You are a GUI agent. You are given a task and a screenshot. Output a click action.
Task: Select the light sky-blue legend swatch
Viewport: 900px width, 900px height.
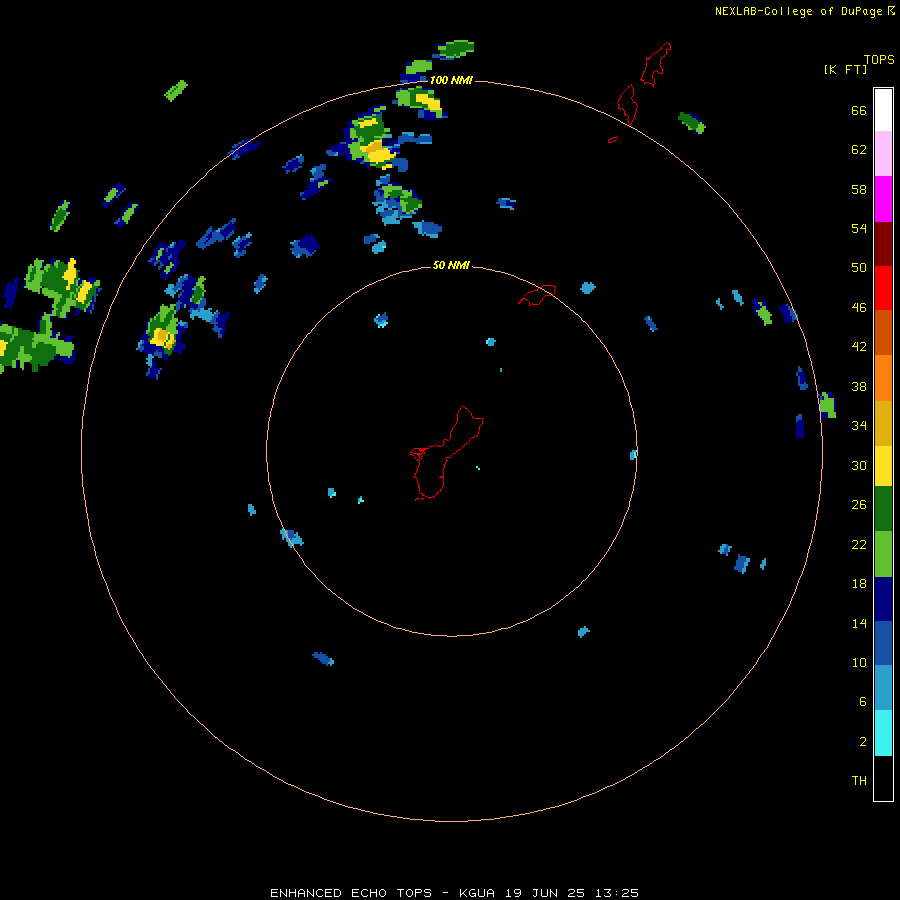pyautogui.click(x=883, y=688)
